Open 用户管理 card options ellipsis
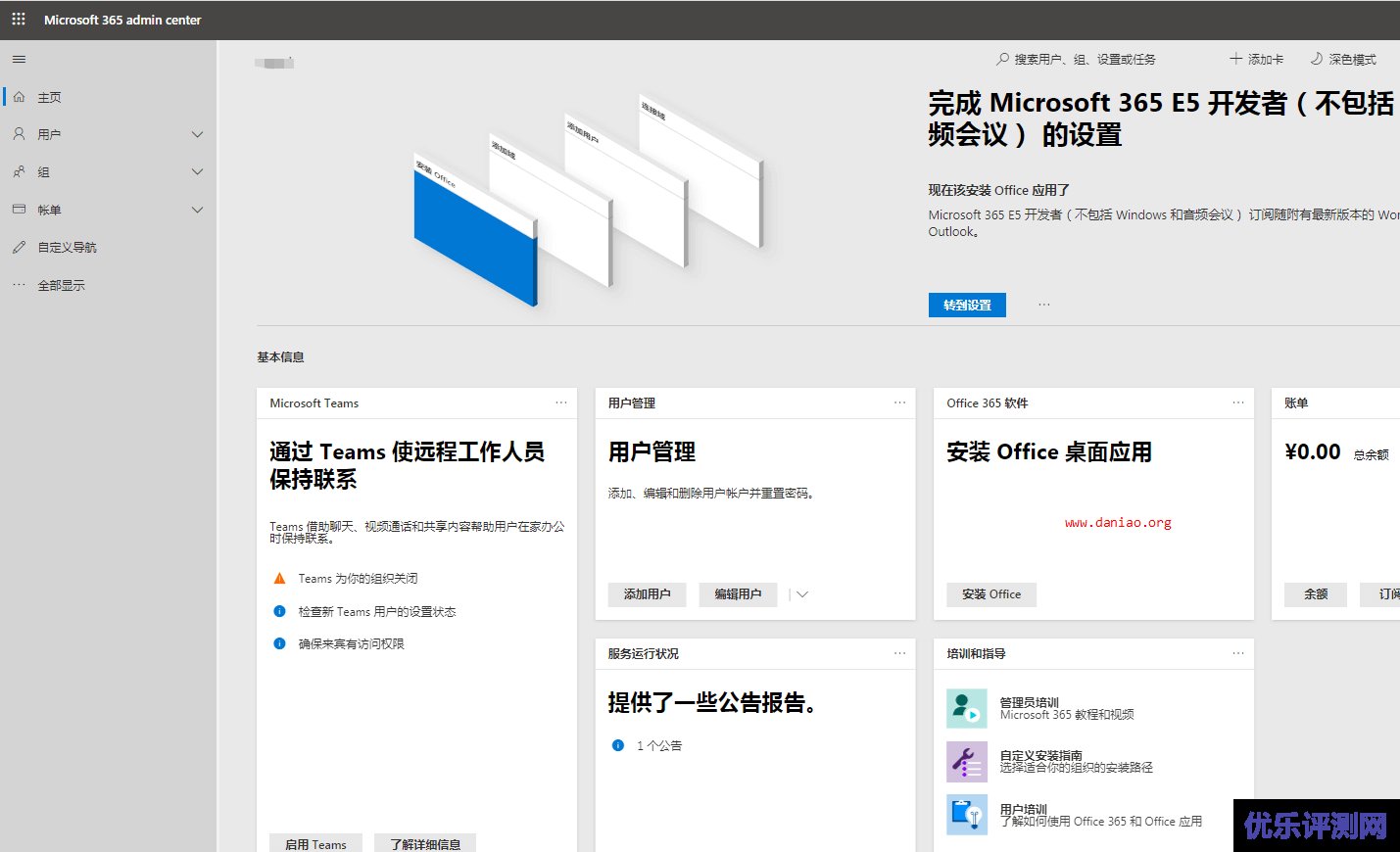 (899, 402)
